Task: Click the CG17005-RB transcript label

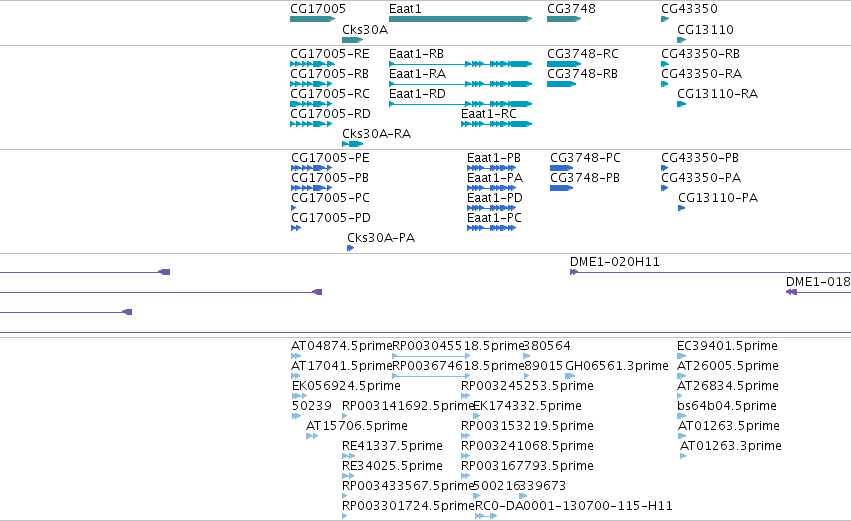Action: tap(329, 74)
